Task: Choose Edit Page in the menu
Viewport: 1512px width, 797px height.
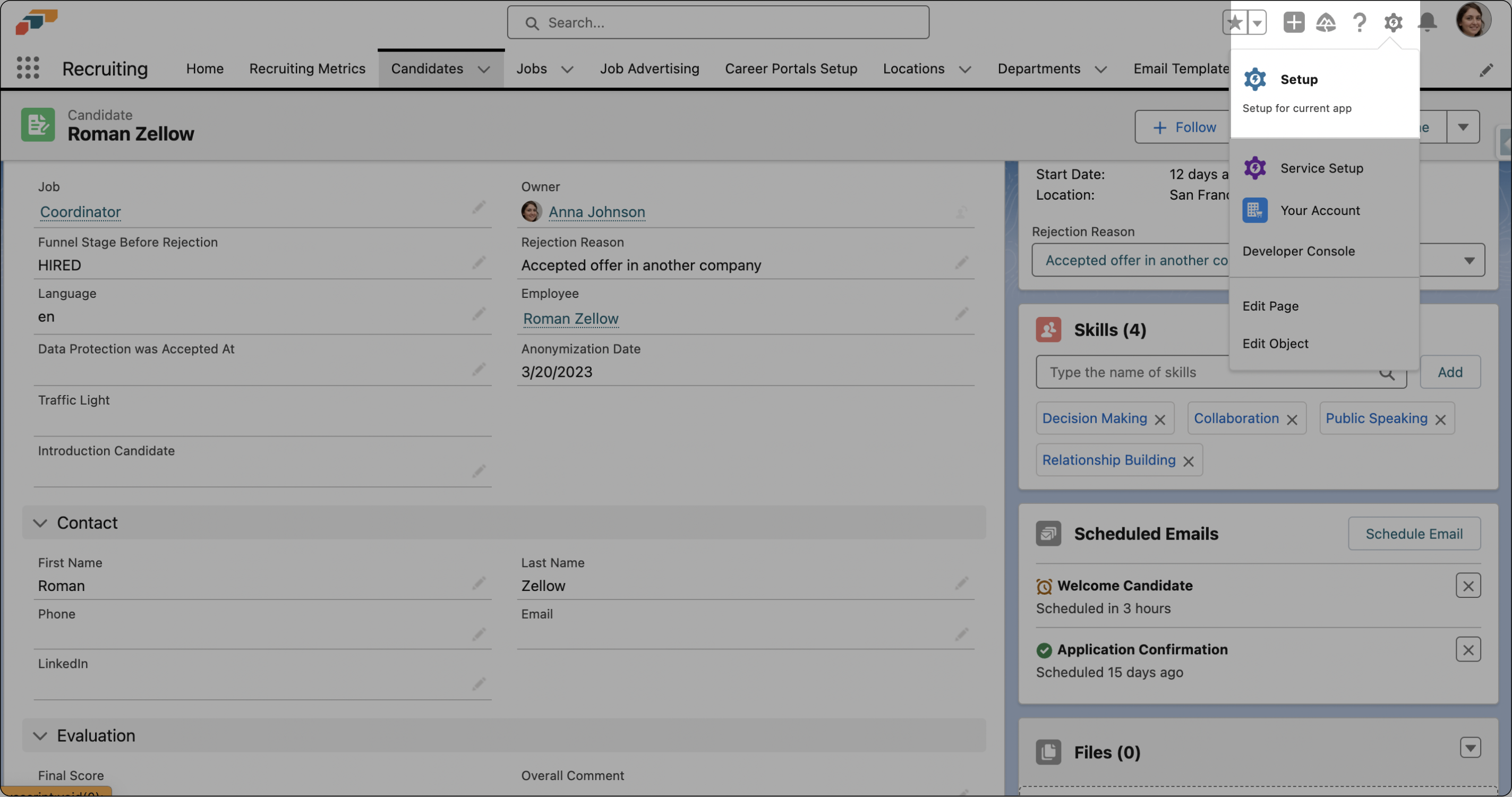Action: click(x=1270, y=306)
